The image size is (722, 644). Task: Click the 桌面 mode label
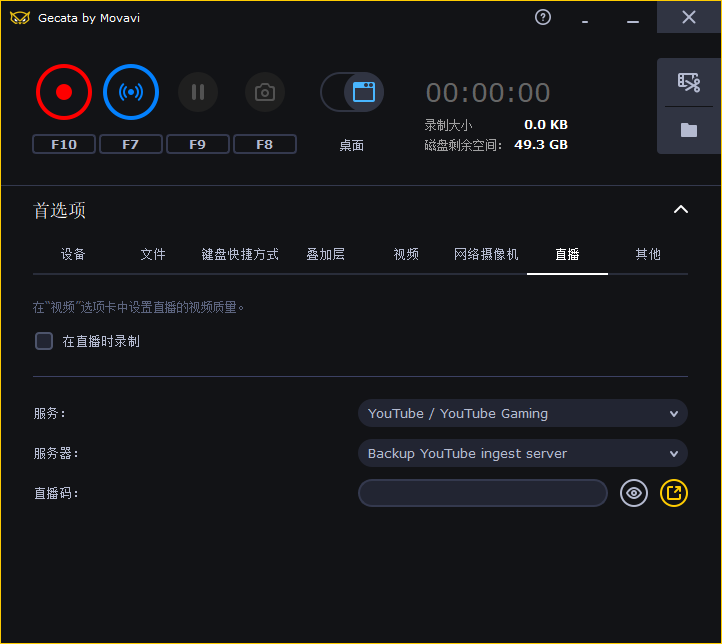[x=352, y=145]
